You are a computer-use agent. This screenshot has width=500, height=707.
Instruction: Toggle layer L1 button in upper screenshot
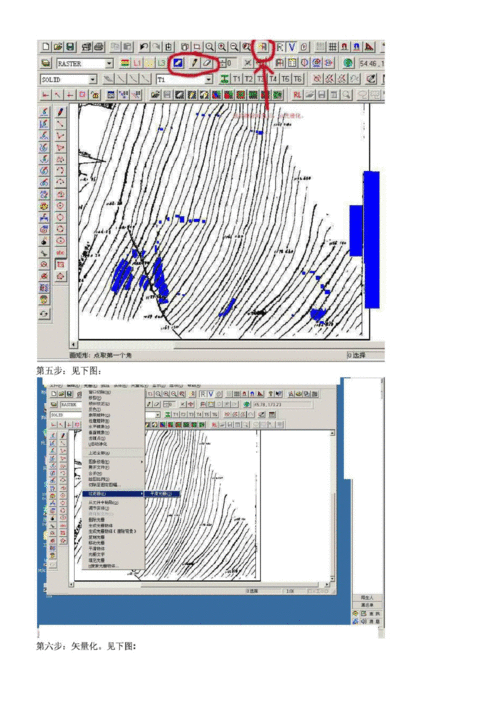[138, 63]
